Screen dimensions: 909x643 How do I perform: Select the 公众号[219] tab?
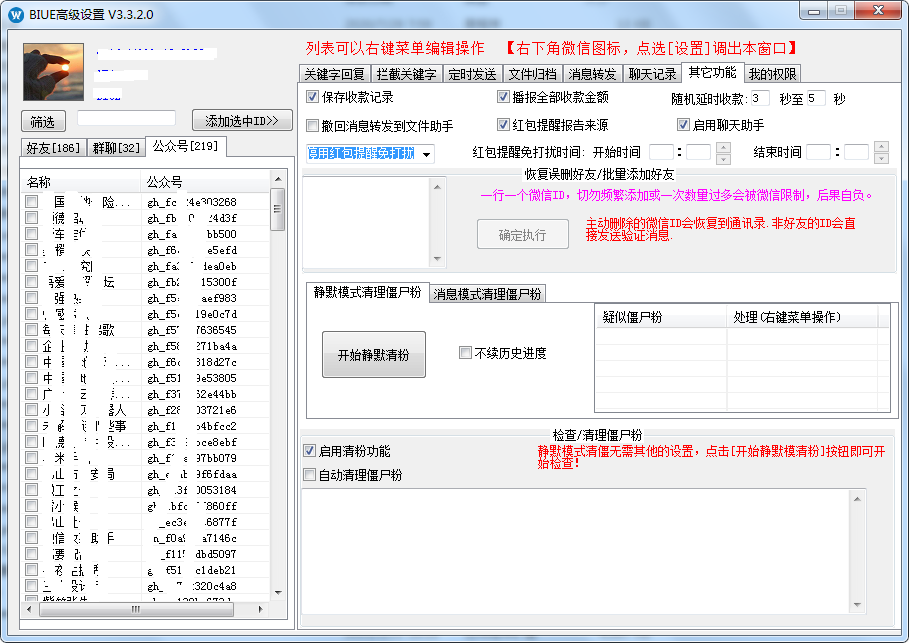point(186,146)
